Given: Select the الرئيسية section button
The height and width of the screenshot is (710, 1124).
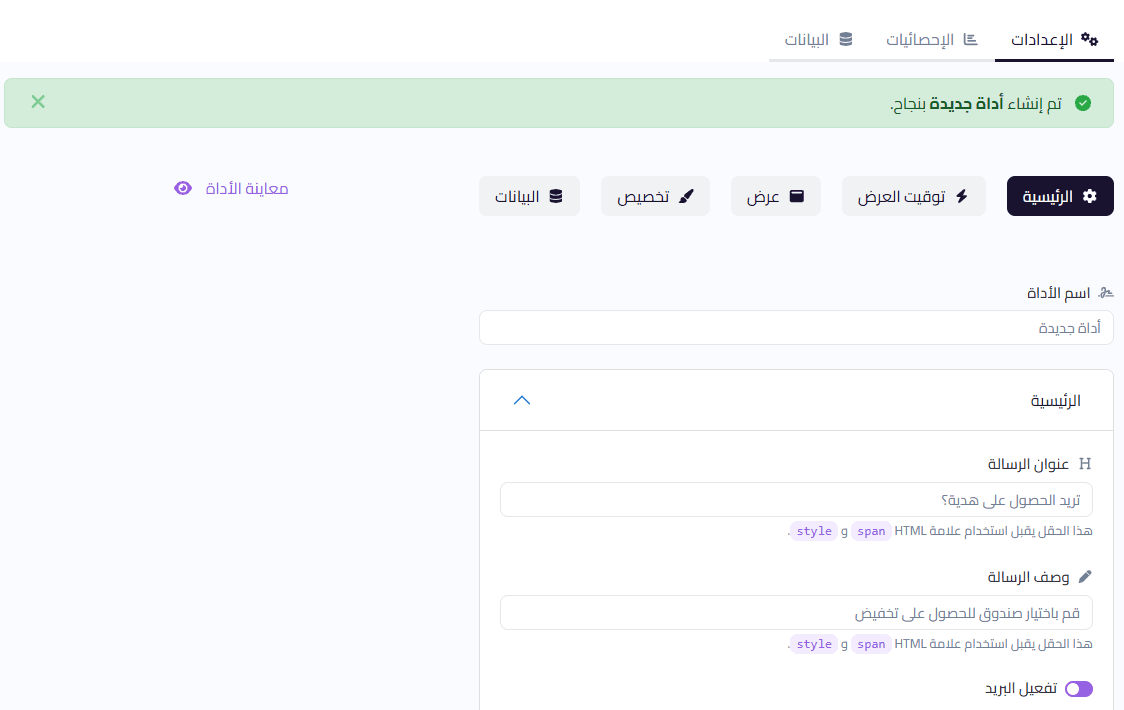Looking at the screenshot, I should point(1060,196).
